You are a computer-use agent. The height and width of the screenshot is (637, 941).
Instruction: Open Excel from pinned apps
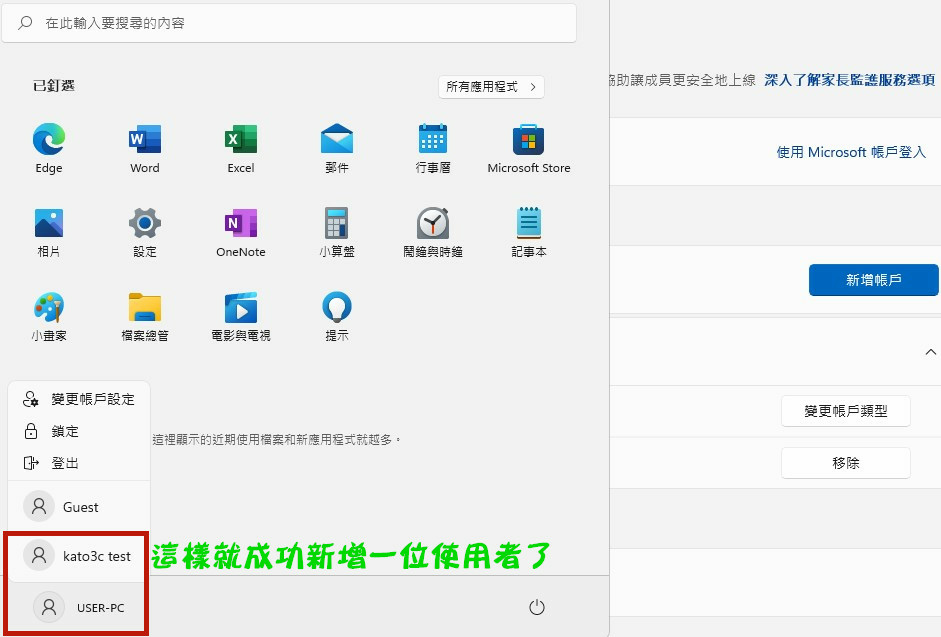[x=241, y=148]
